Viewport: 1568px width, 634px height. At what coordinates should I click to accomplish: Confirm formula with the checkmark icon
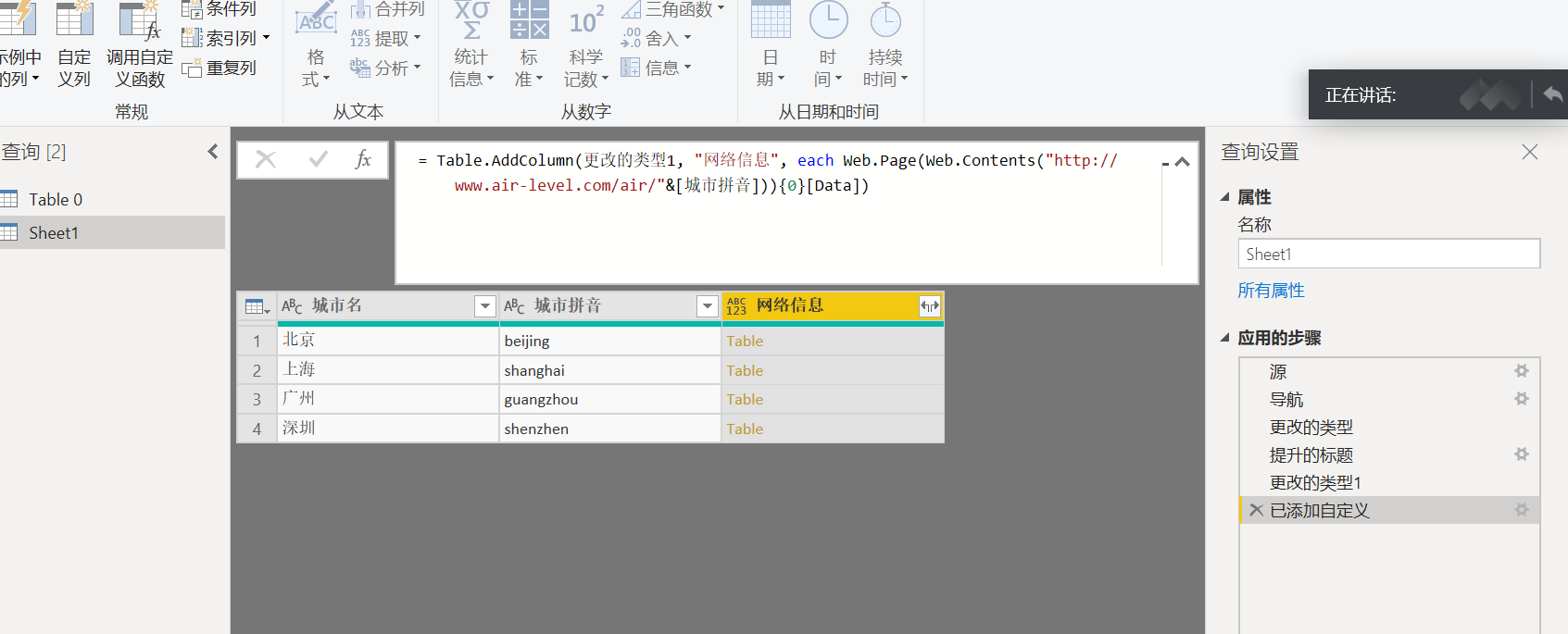pos(319,159)
